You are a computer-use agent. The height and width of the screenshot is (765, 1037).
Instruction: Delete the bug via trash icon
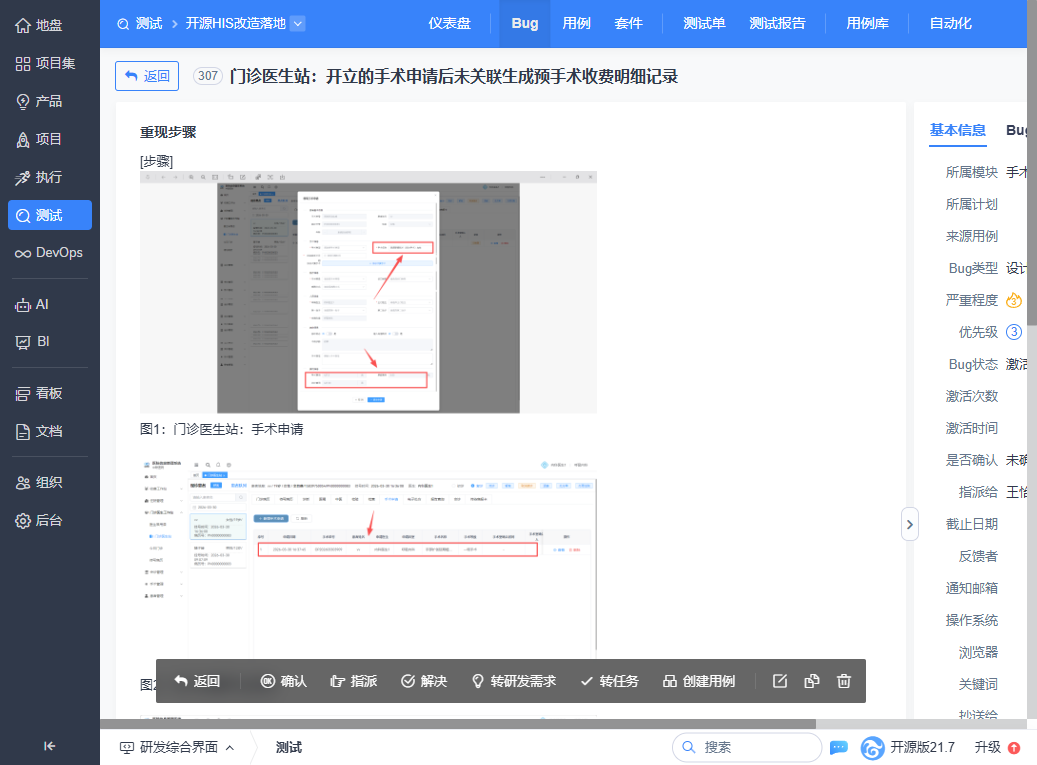[844, 681]
